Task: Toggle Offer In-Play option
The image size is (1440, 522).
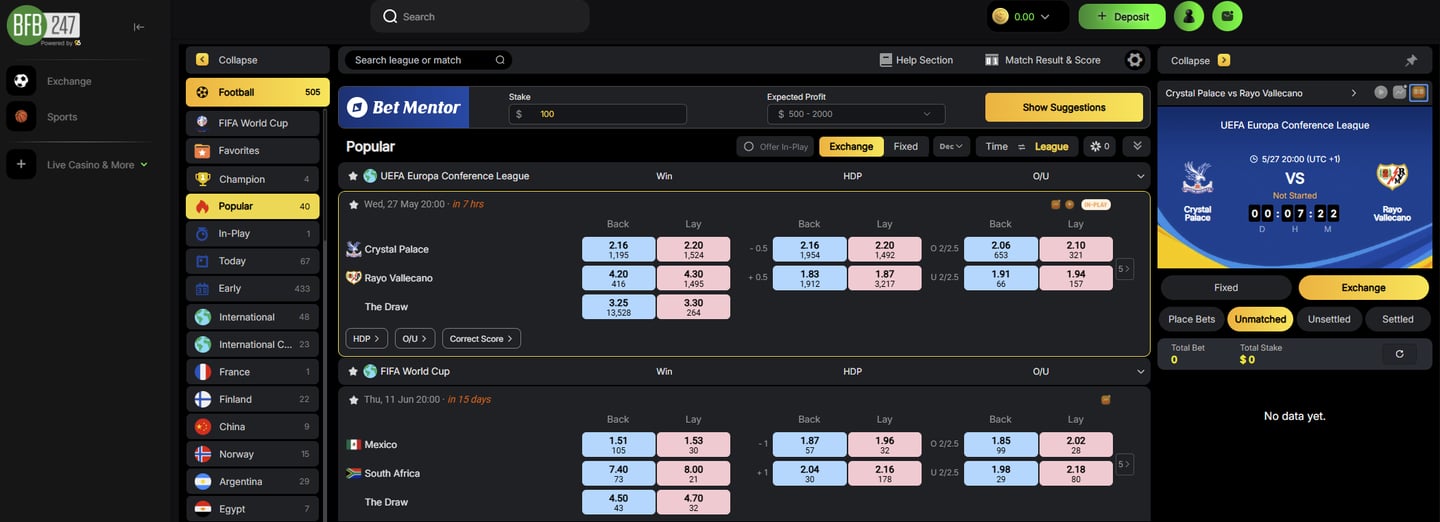Action: (x=775, y=146)
